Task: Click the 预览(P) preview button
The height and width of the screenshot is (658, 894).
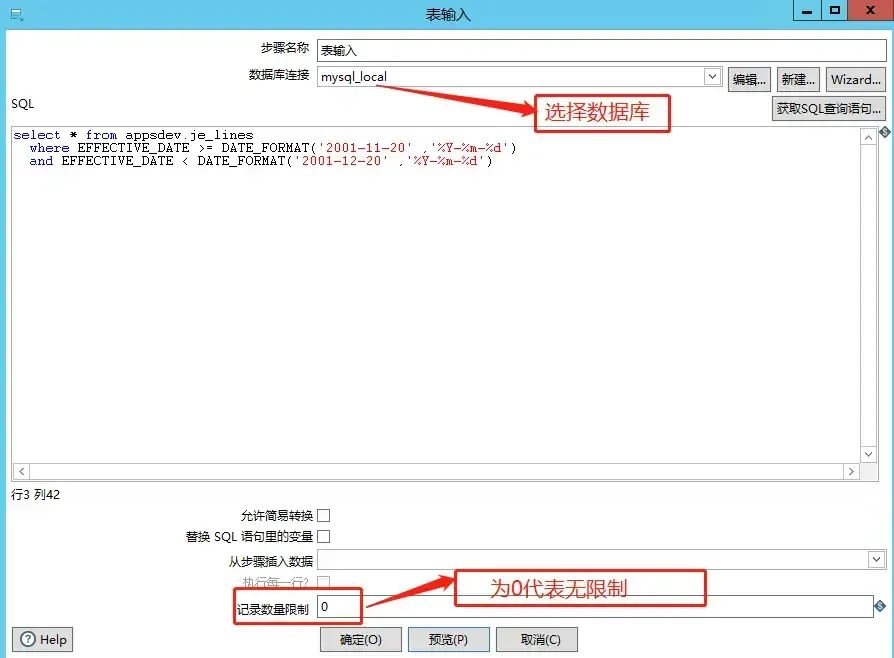Action: [448, 640]
